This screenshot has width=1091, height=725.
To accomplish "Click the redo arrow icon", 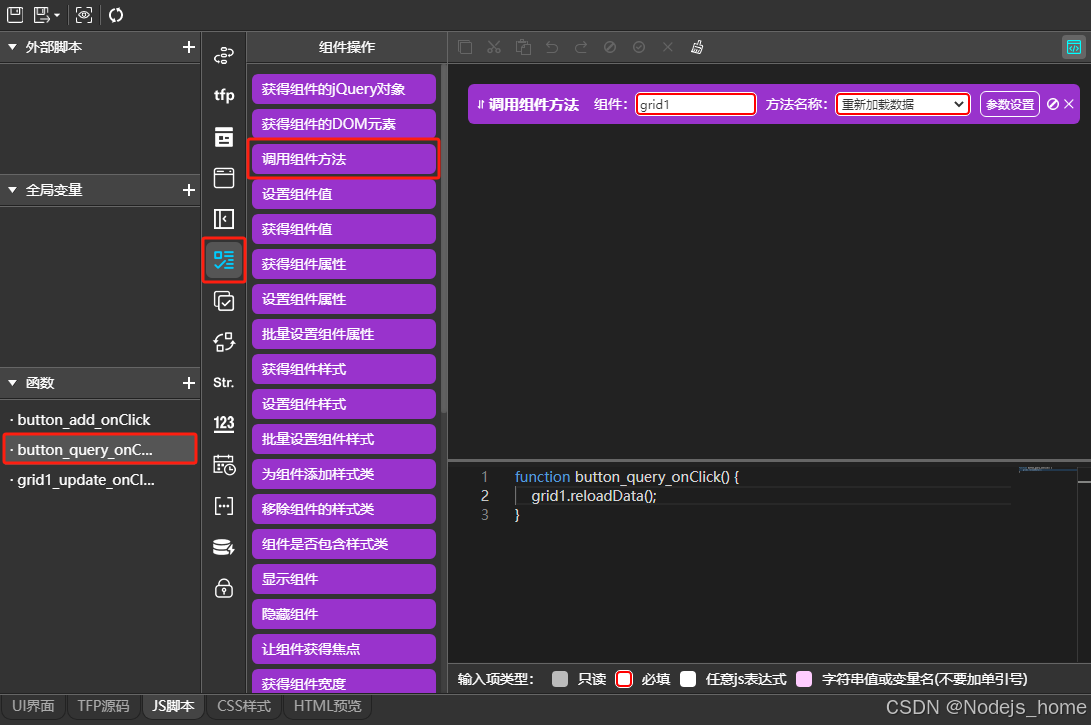I will click(581, 47).
